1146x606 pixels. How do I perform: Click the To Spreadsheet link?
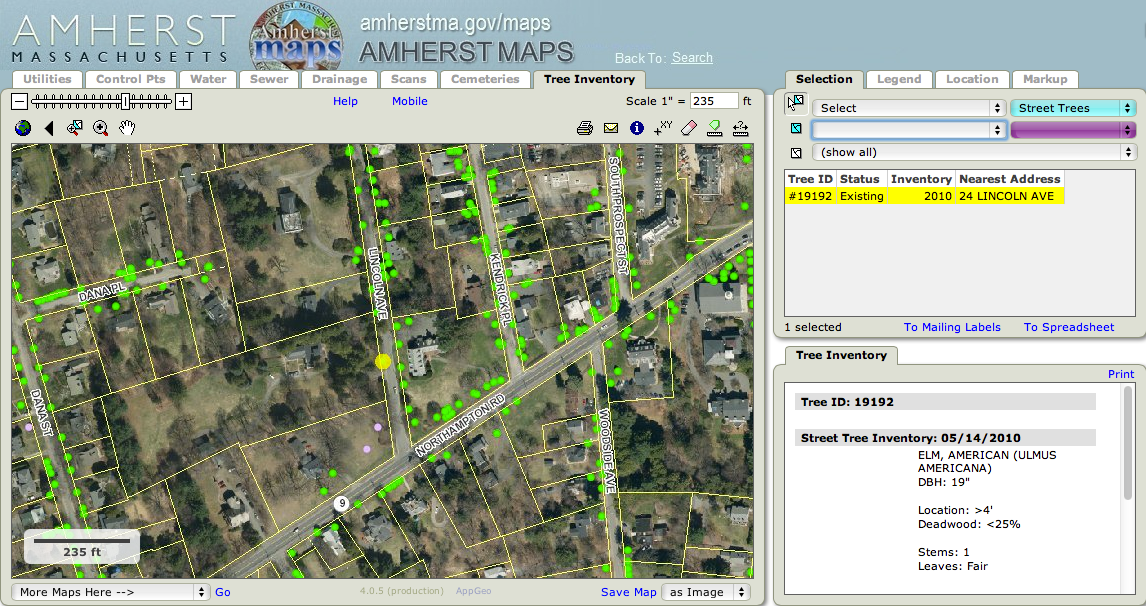tap(1068, 327)
